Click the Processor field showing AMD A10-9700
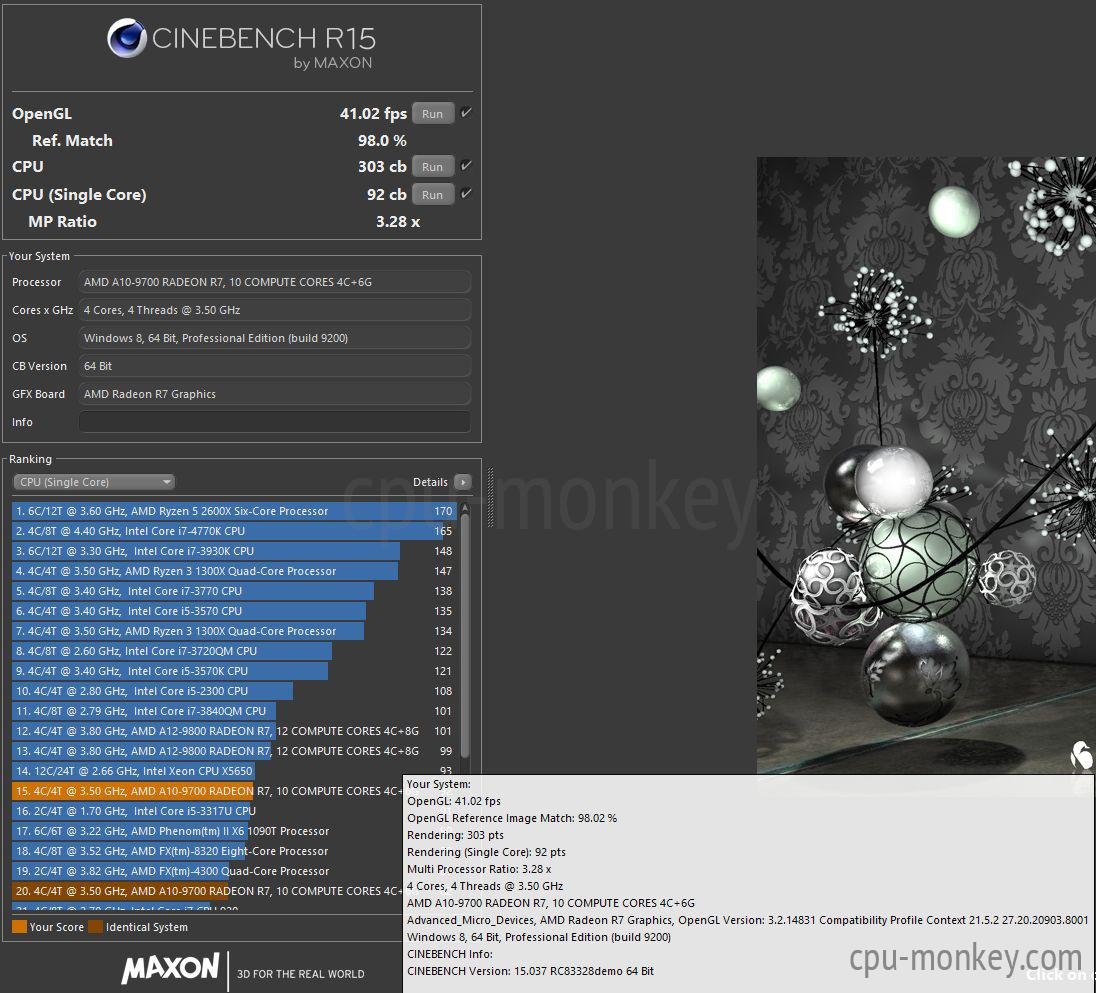 pyautogui.click(x=274, y=282)
